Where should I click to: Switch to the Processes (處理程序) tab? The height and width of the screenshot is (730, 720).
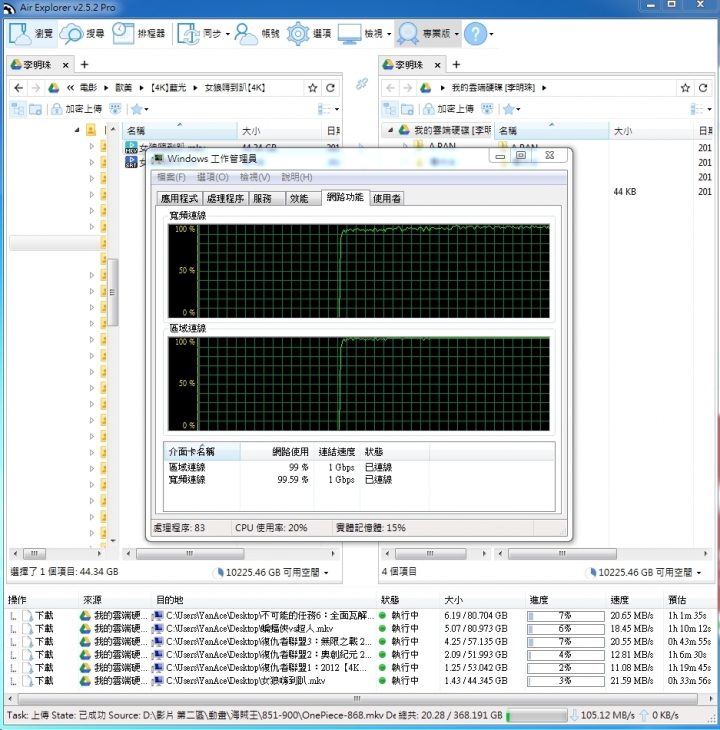[x=225, y=199]
